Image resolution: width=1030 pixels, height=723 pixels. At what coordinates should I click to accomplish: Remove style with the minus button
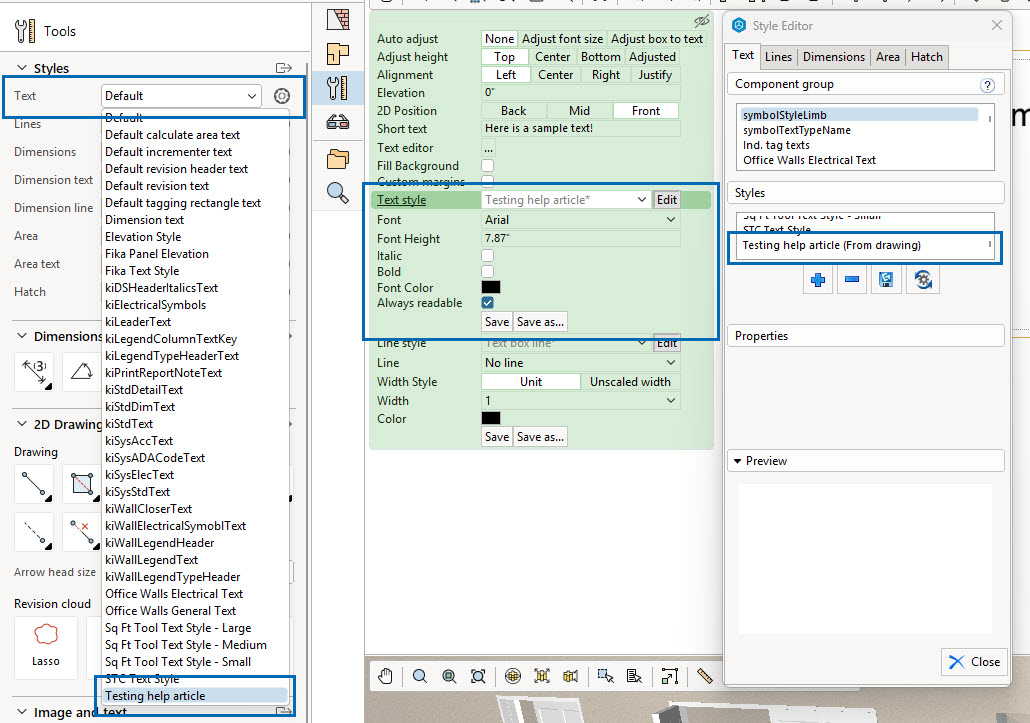pos(852,280)
